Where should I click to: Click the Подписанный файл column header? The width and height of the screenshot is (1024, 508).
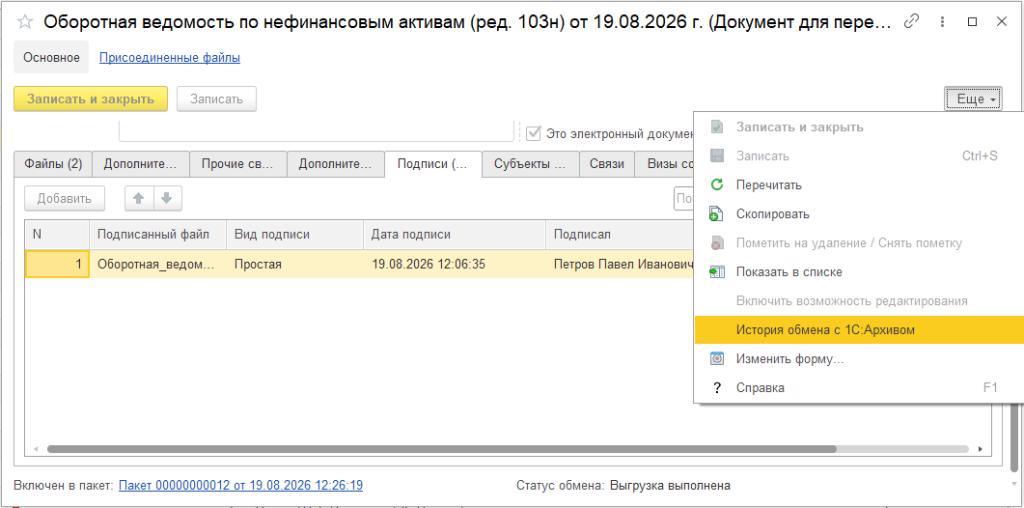[158, 234]
